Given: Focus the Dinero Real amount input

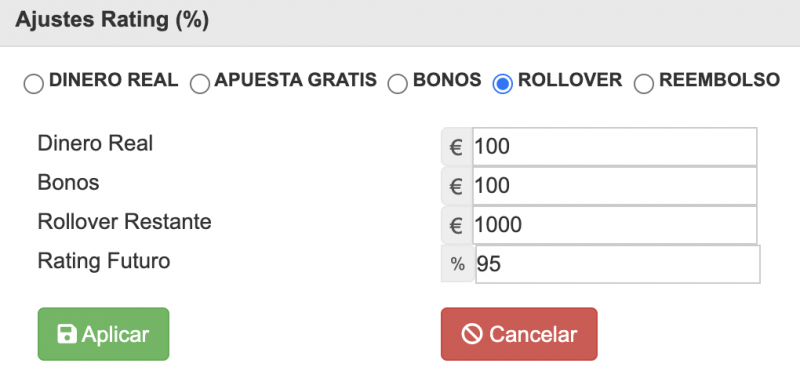Looking at the screenshot, I should point(614,147).
